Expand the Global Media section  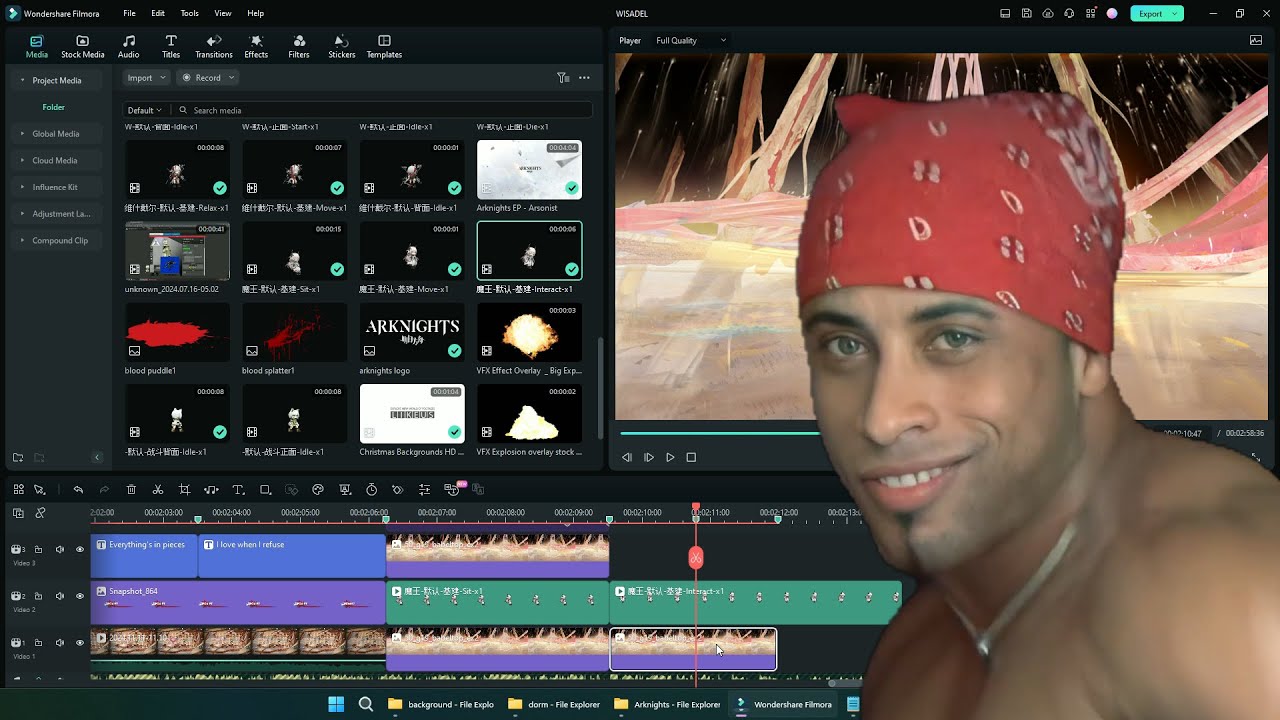[55, 133]
